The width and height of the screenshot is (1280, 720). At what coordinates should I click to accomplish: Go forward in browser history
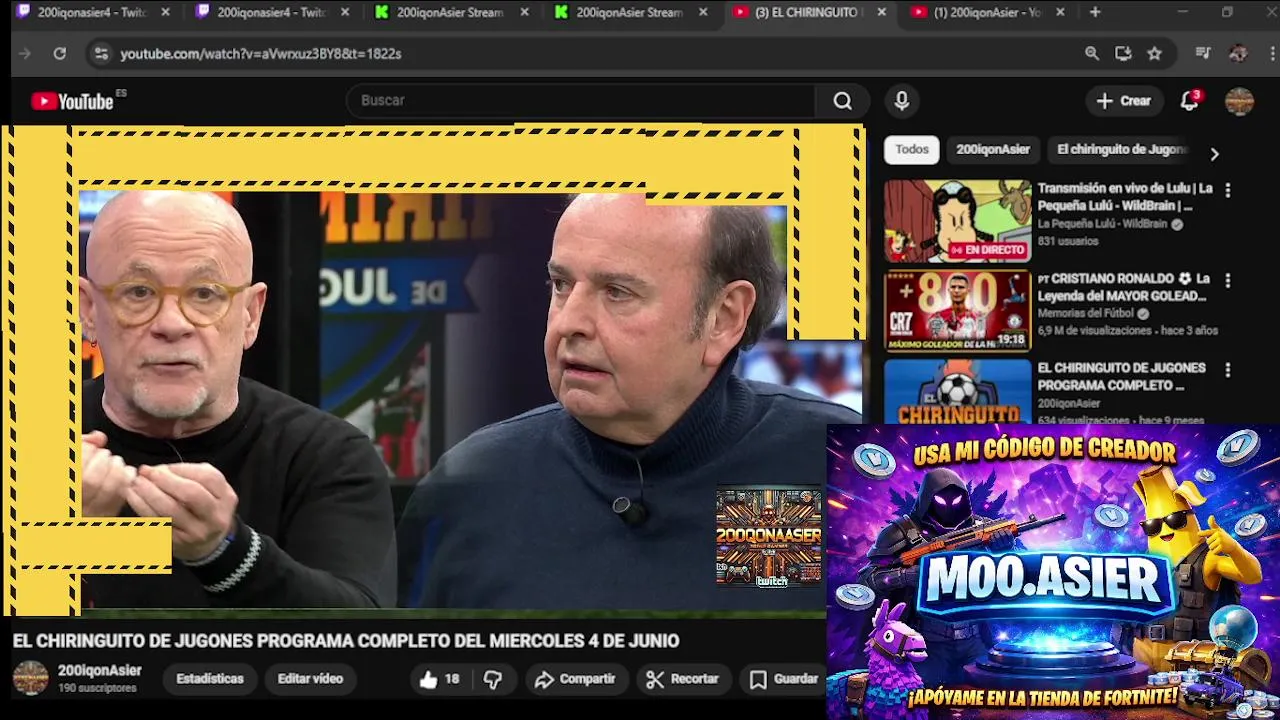(x=25, y=54)
